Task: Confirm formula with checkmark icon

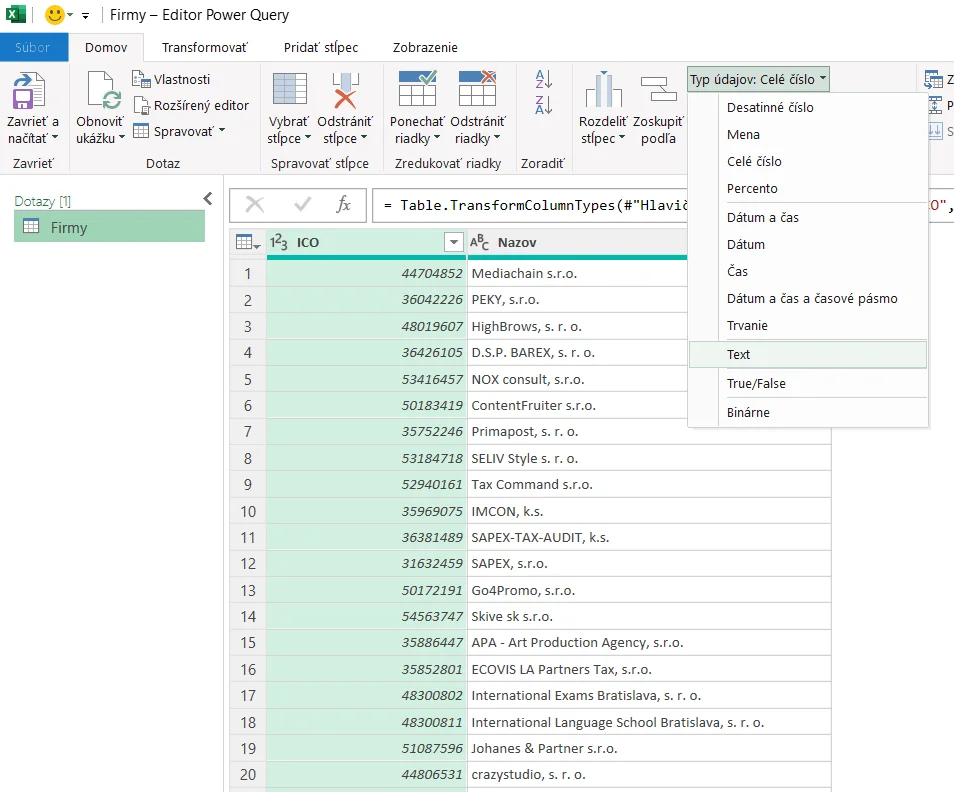Action: [x=302, y=205]
